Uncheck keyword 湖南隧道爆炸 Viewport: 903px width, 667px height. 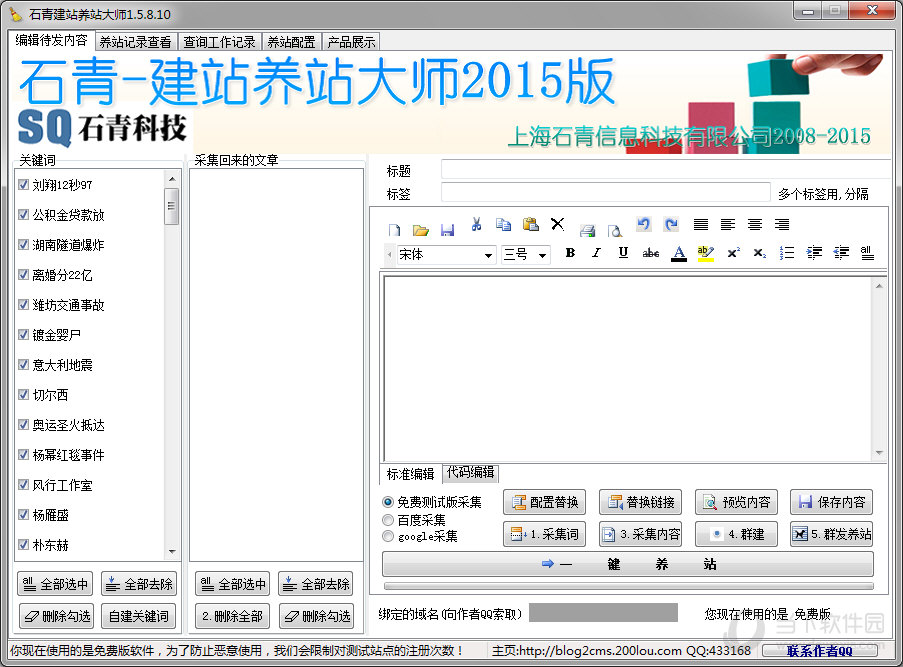click(x=24, y=244)
